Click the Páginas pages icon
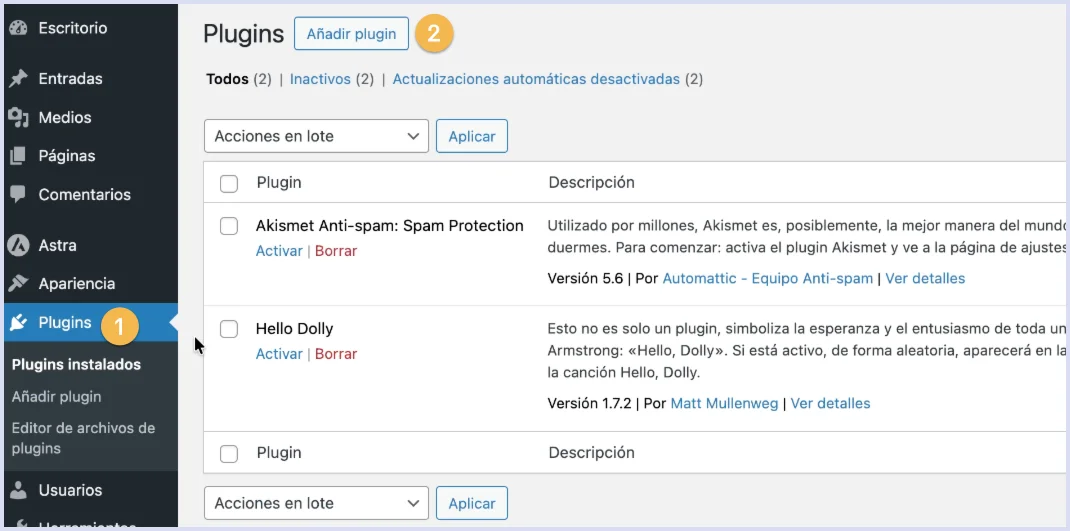The height and width of the screenshot is (531, 1070). tap(18, 156)
